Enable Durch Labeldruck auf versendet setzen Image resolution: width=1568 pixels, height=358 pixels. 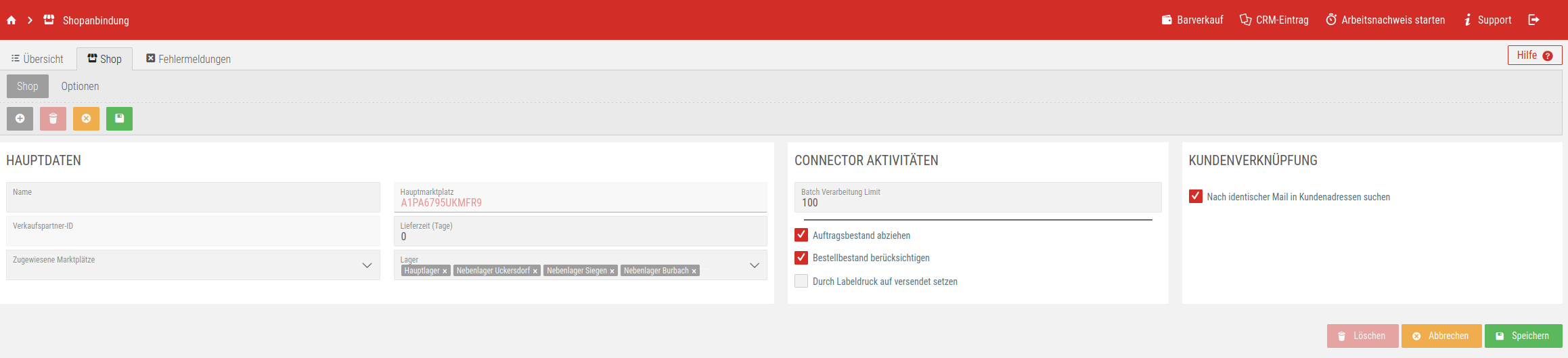tap(801, 281)
